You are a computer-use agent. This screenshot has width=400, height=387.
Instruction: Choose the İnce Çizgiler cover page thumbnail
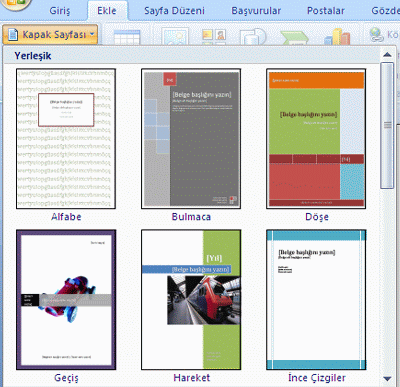tap(316, 300)
